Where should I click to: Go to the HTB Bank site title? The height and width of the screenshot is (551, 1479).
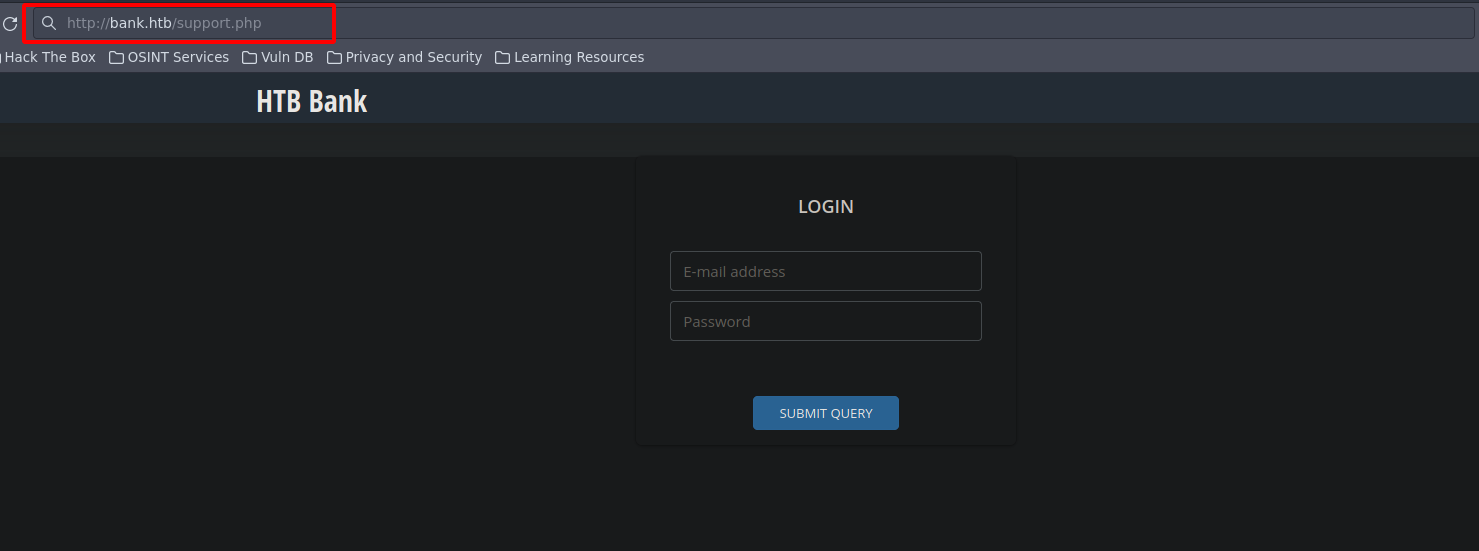coord(311,101)
